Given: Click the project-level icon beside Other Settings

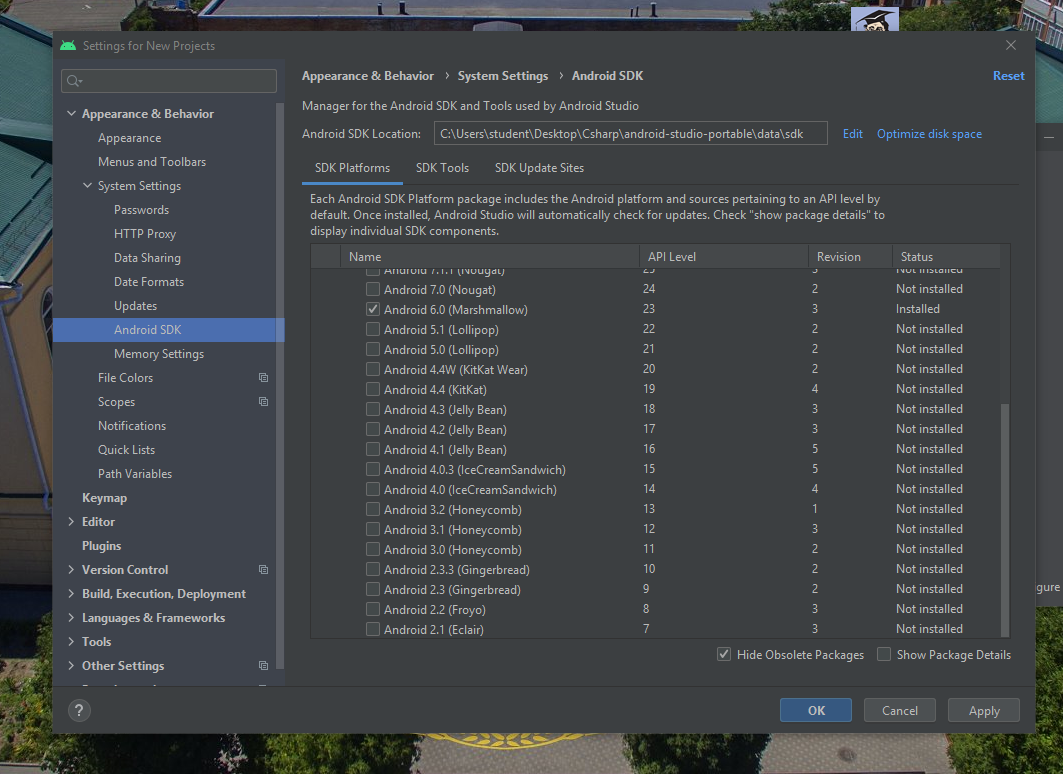Looking at the screenshot, I should coord(263,666).
